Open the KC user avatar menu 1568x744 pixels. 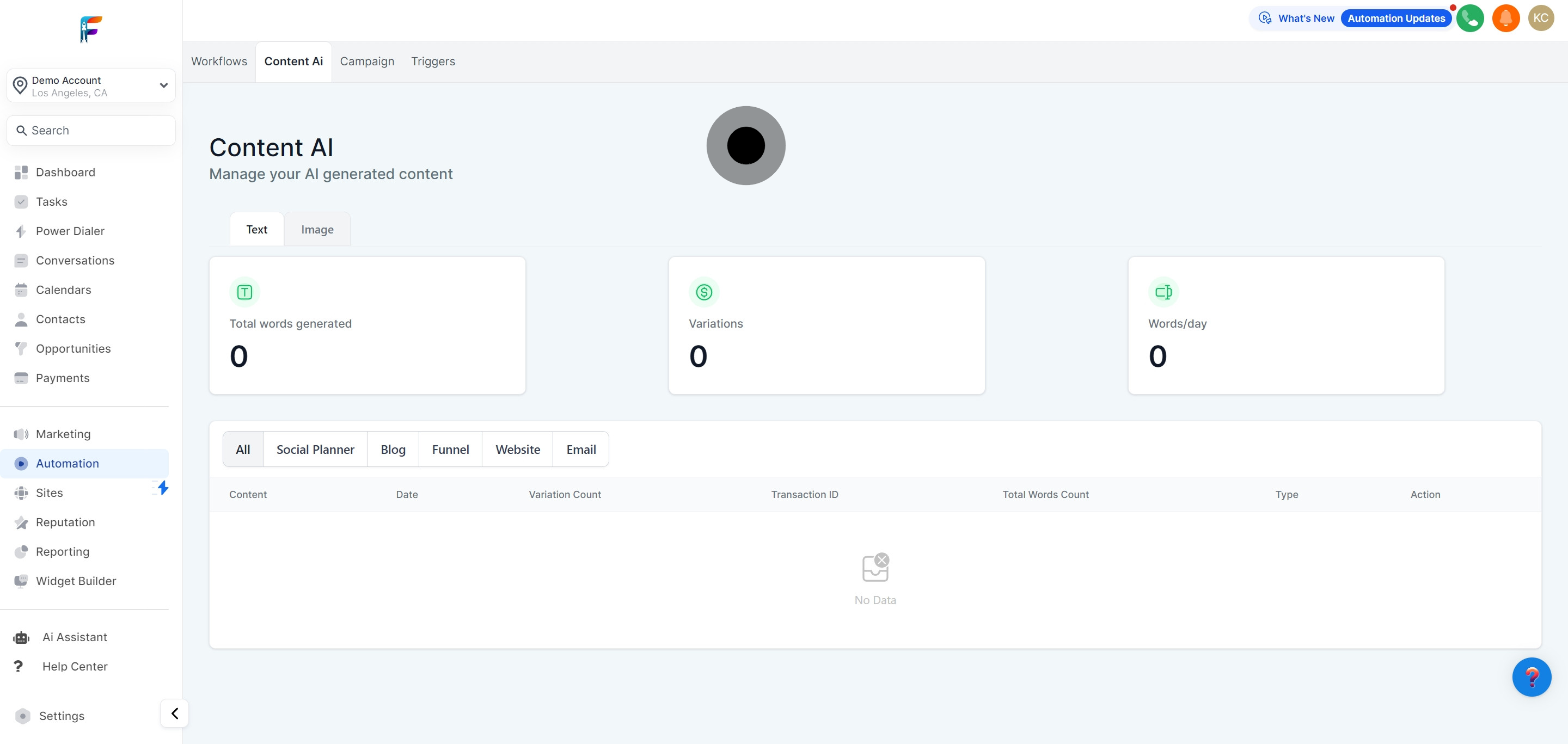1541,19
